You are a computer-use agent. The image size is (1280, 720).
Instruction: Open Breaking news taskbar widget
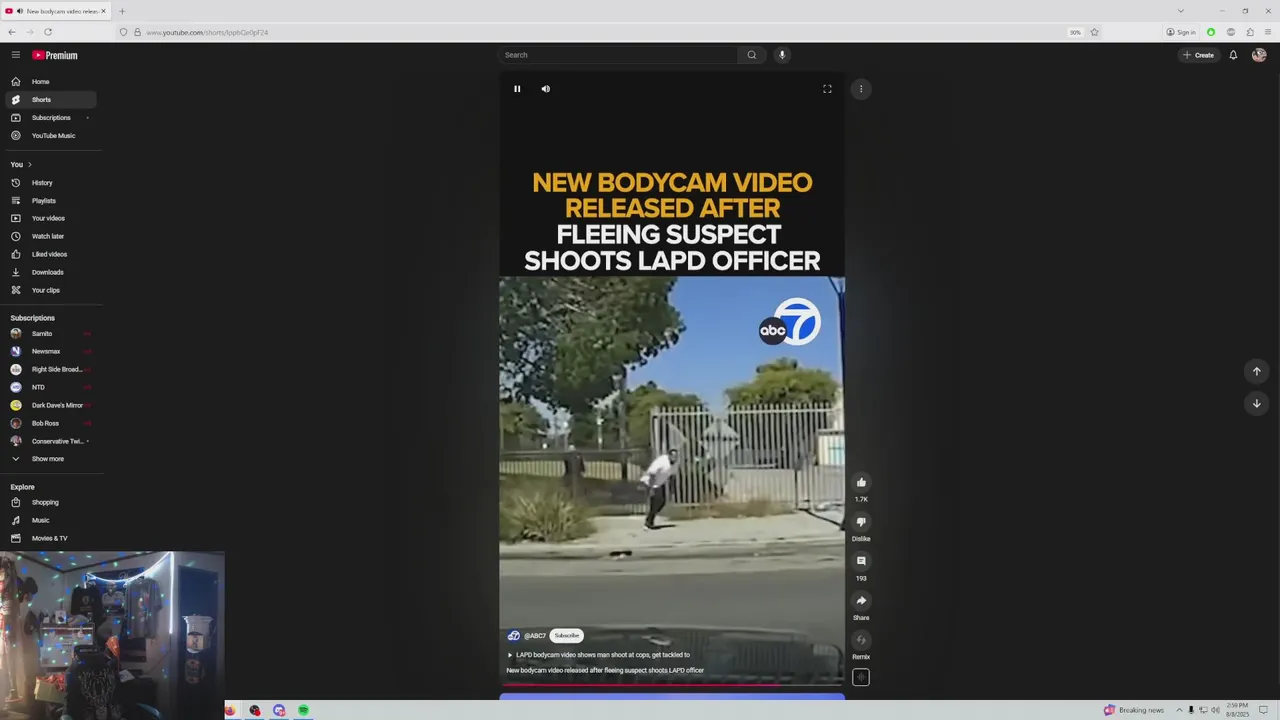pyautogui.click(x=1134, y=710)
